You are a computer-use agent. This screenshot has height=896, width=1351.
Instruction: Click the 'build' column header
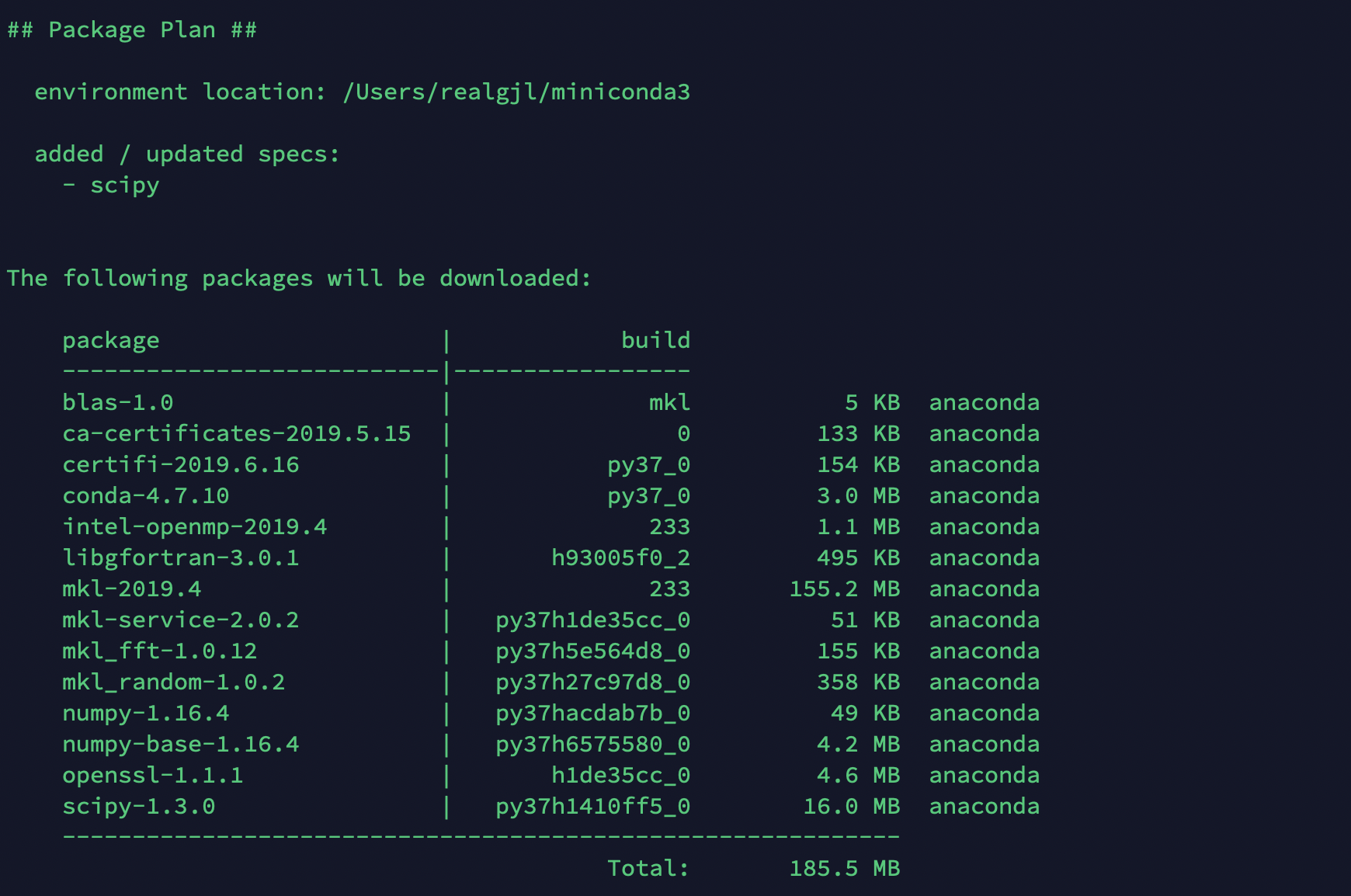[655, 340]
